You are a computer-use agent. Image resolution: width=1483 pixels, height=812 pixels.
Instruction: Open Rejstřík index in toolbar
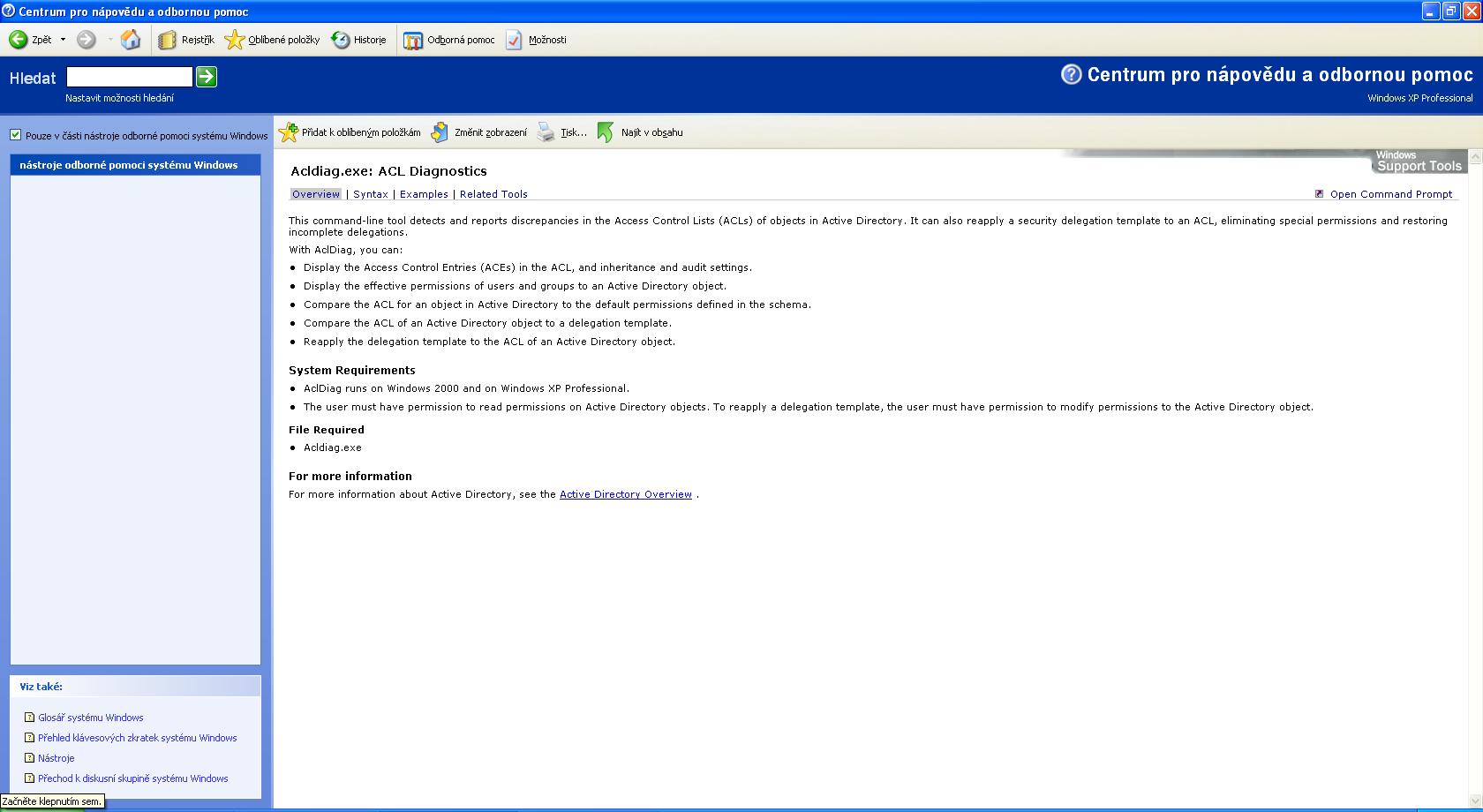pyautogui.click(x=186, y=40)
